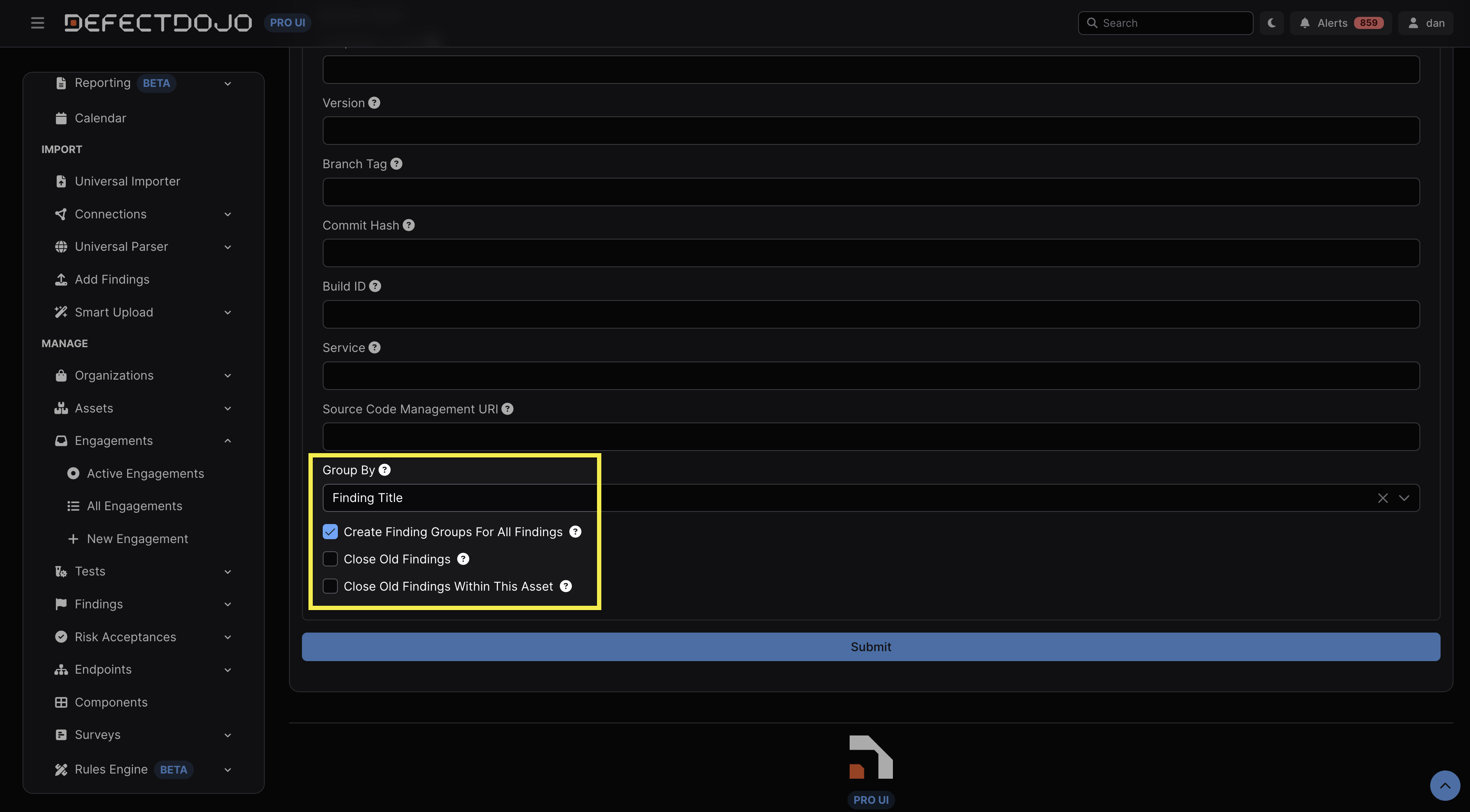Expand the Reporting menu chevron
The height and width of the screenshot is (812, 1470).
point(228,84)
